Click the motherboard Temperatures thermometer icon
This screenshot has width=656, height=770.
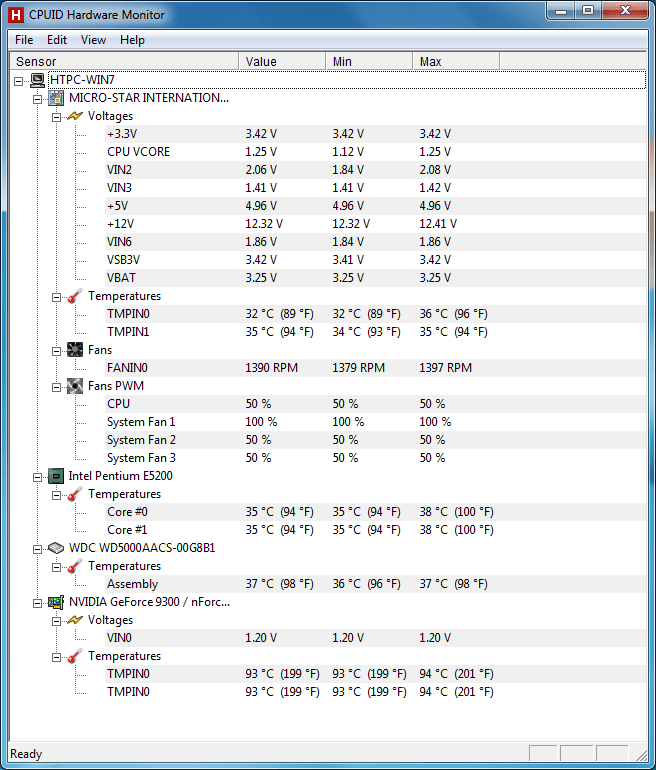point(75,296)
